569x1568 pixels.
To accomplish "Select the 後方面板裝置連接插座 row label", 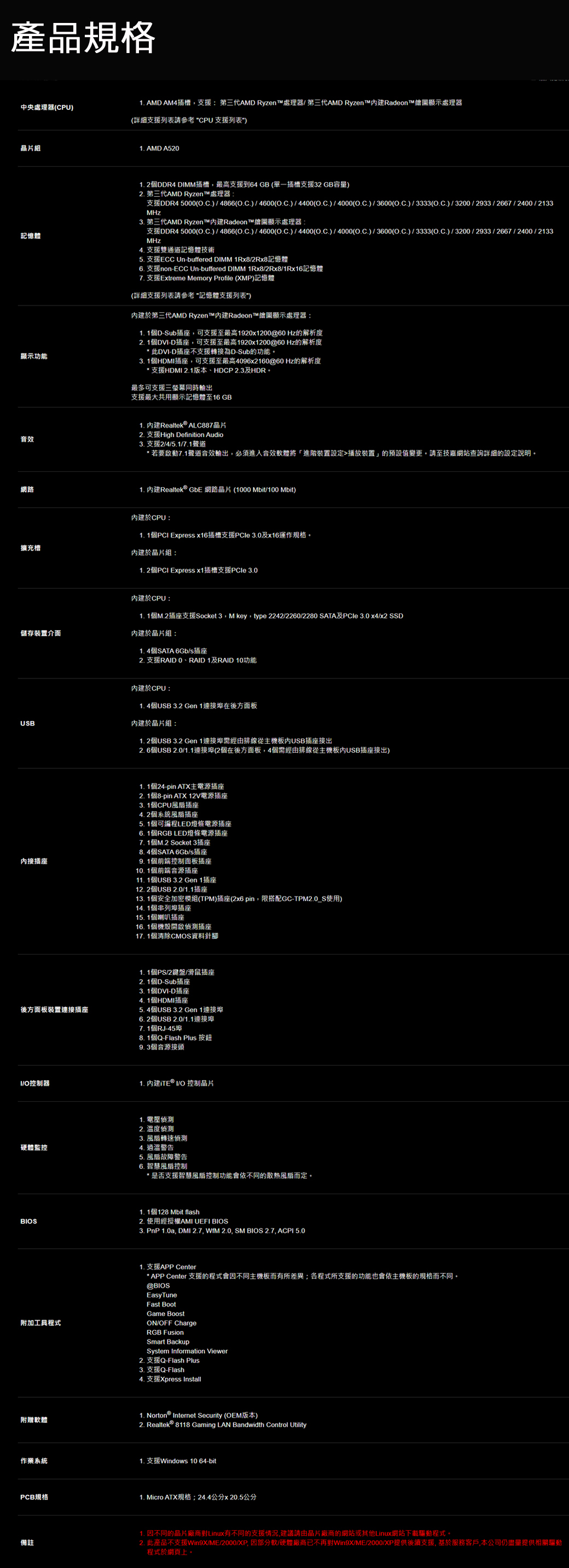I will 54,1010.
